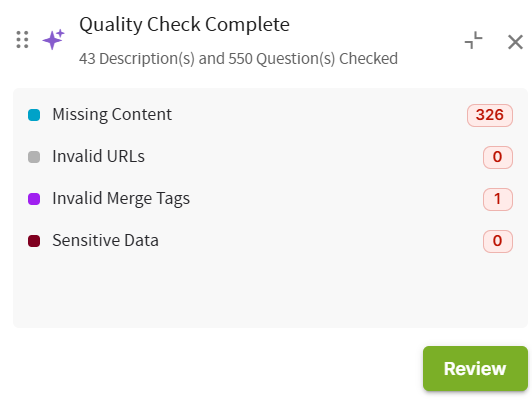Click the Invalid URLs zero count badge
This screenshot has width=532, height=403.
pyautogui.click(x=498, y=157)
